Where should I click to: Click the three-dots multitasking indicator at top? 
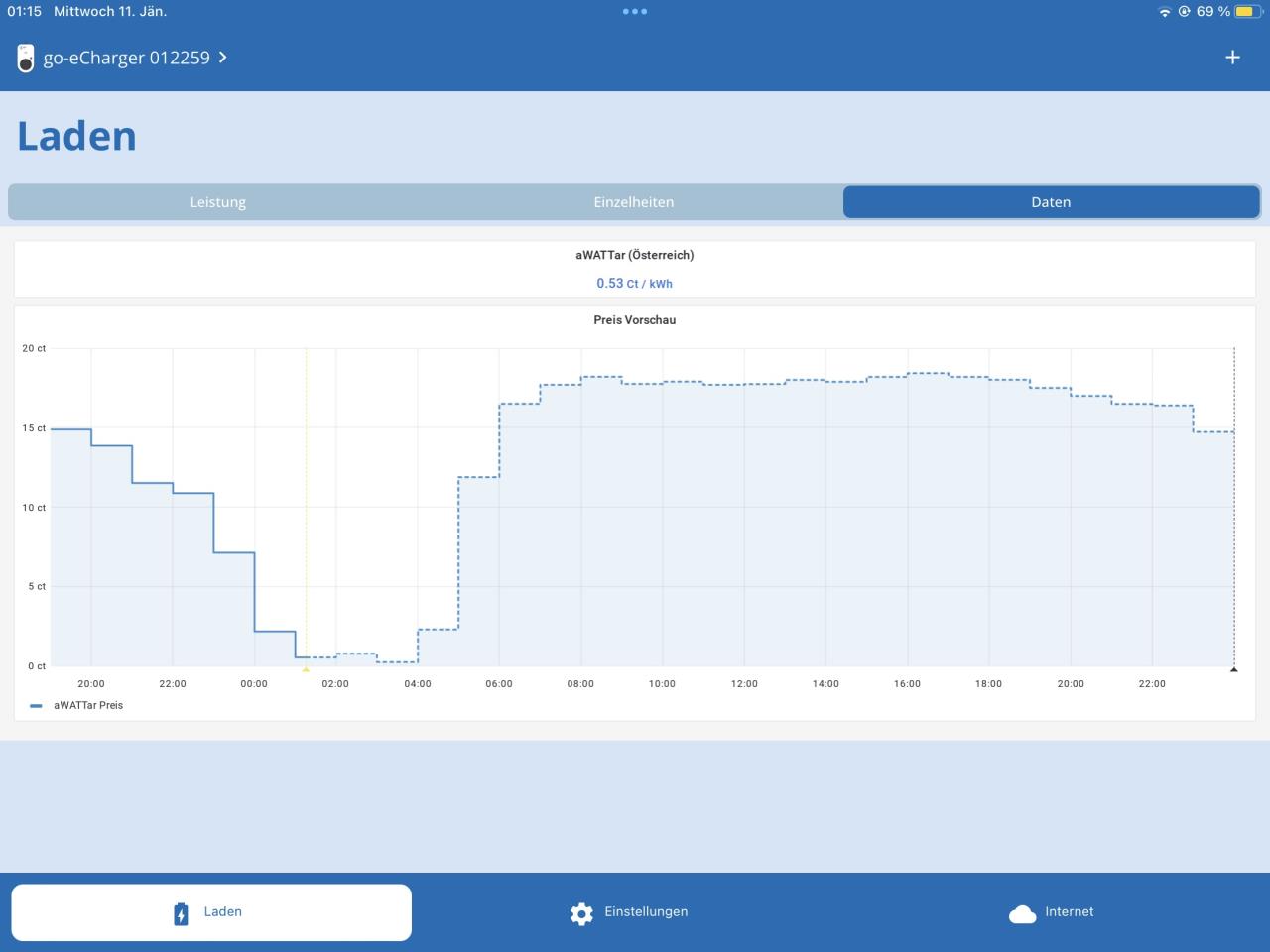(634, 11)
